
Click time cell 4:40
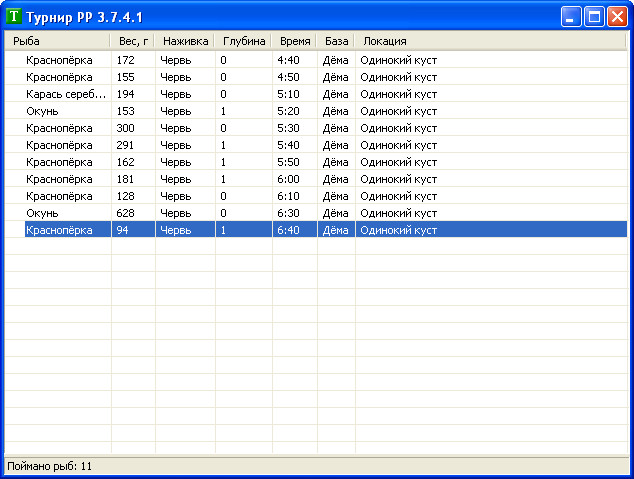click(288, 60)
